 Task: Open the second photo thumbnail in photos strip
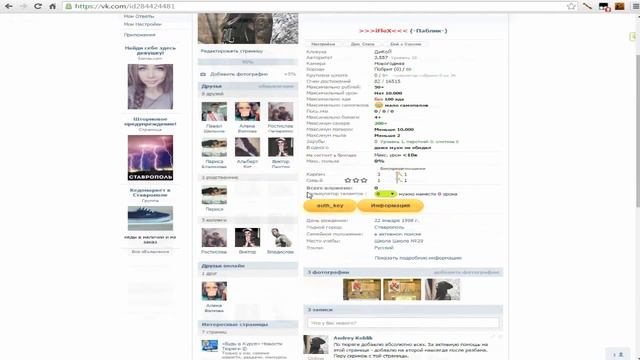point(402,289)
